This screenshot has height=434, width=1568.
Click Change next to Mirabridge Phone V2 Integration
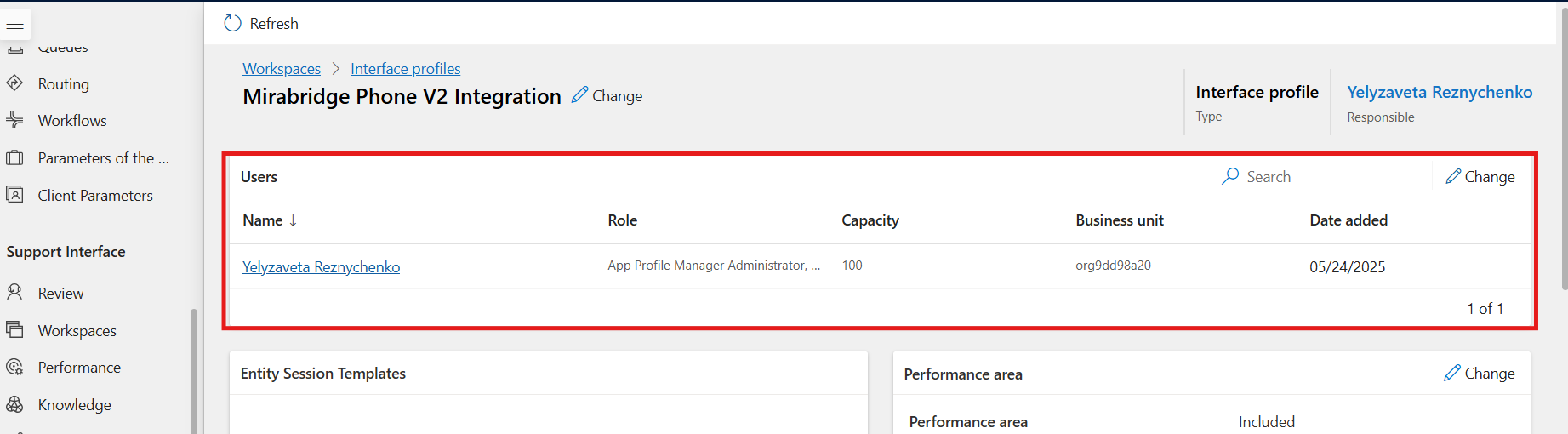[x=607, y=95]
